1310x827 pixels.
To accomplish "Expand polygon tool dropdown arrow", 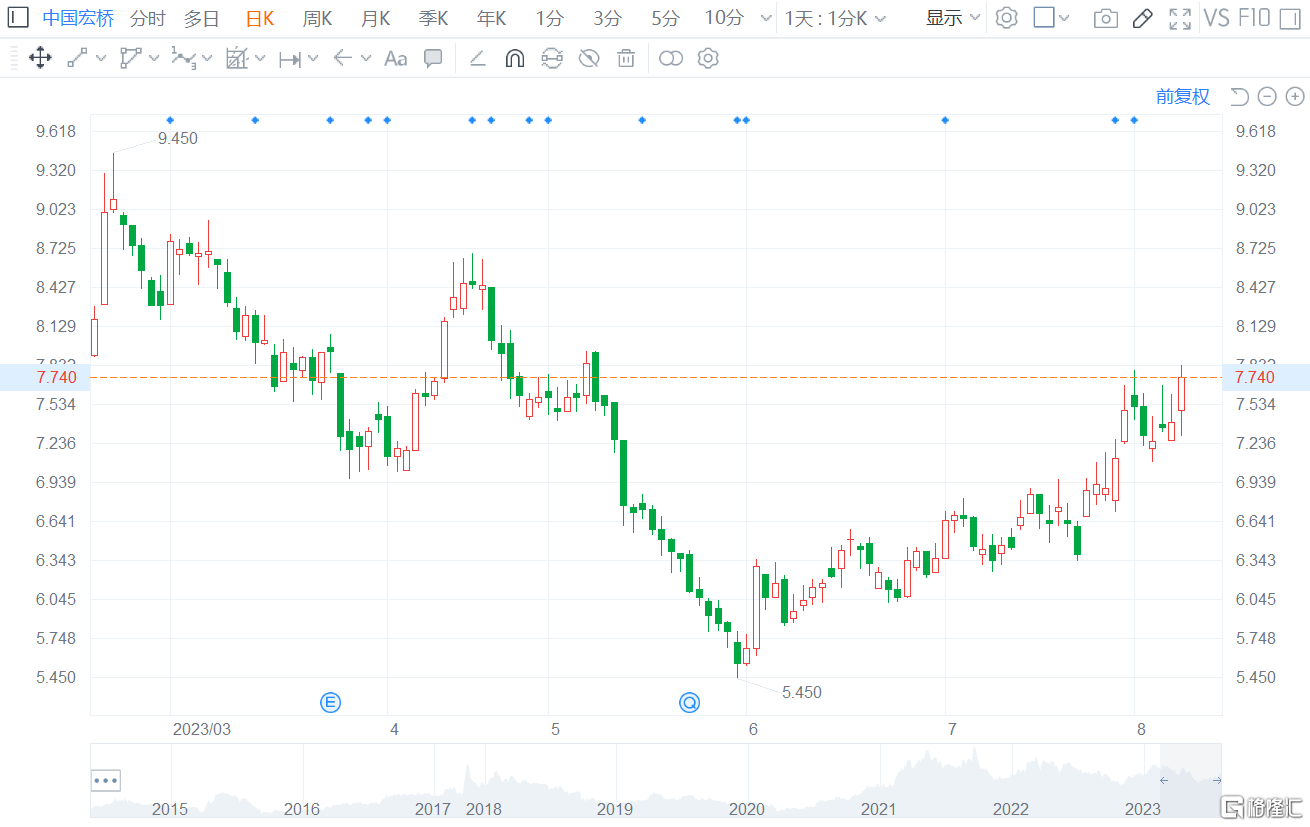I will pos(154,59).
